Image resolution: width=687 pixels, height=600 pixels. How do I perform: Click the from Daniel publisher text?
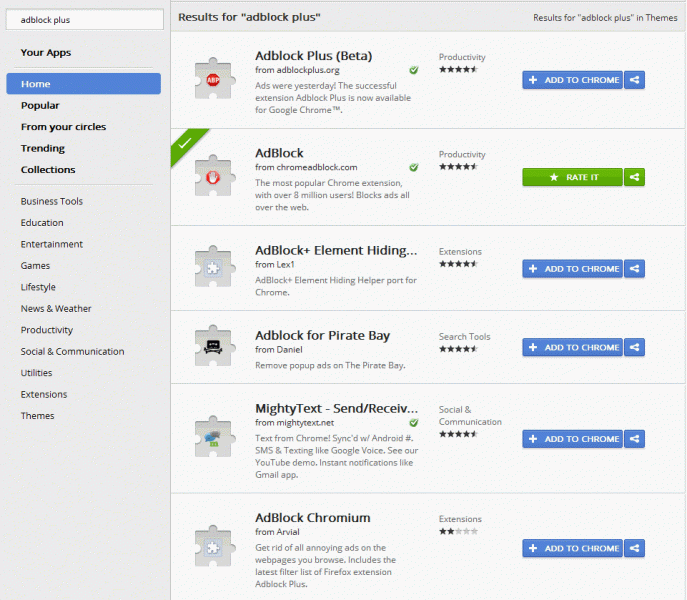[x=279, y=350]
